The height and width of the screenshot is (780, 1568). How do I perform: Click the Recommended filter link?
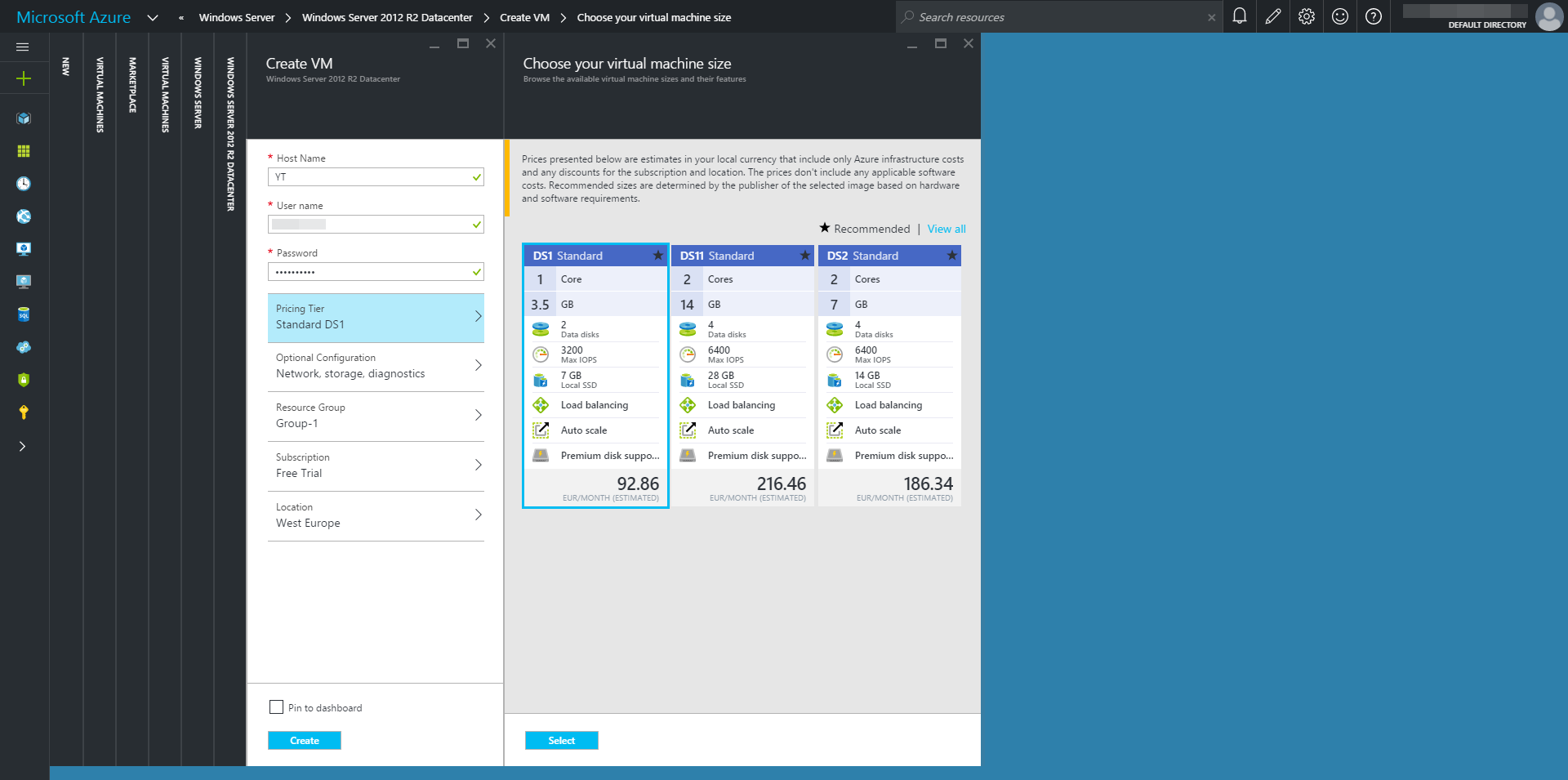865,230
